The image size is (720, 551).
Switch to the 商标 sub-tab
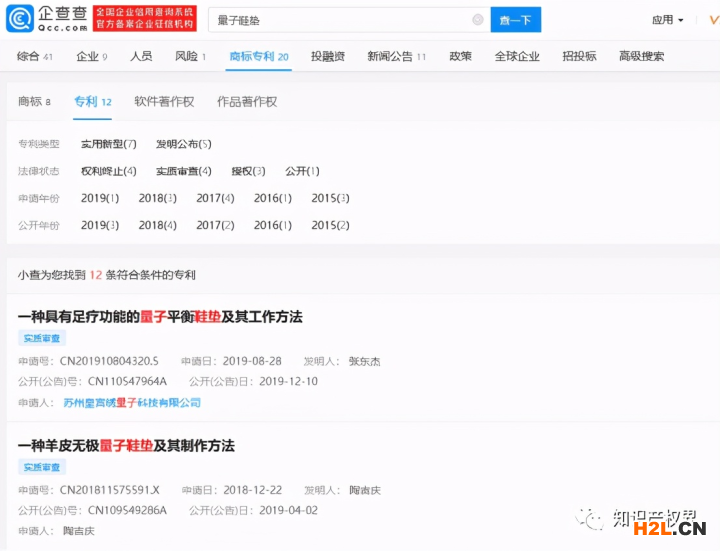tap(34, 102)
